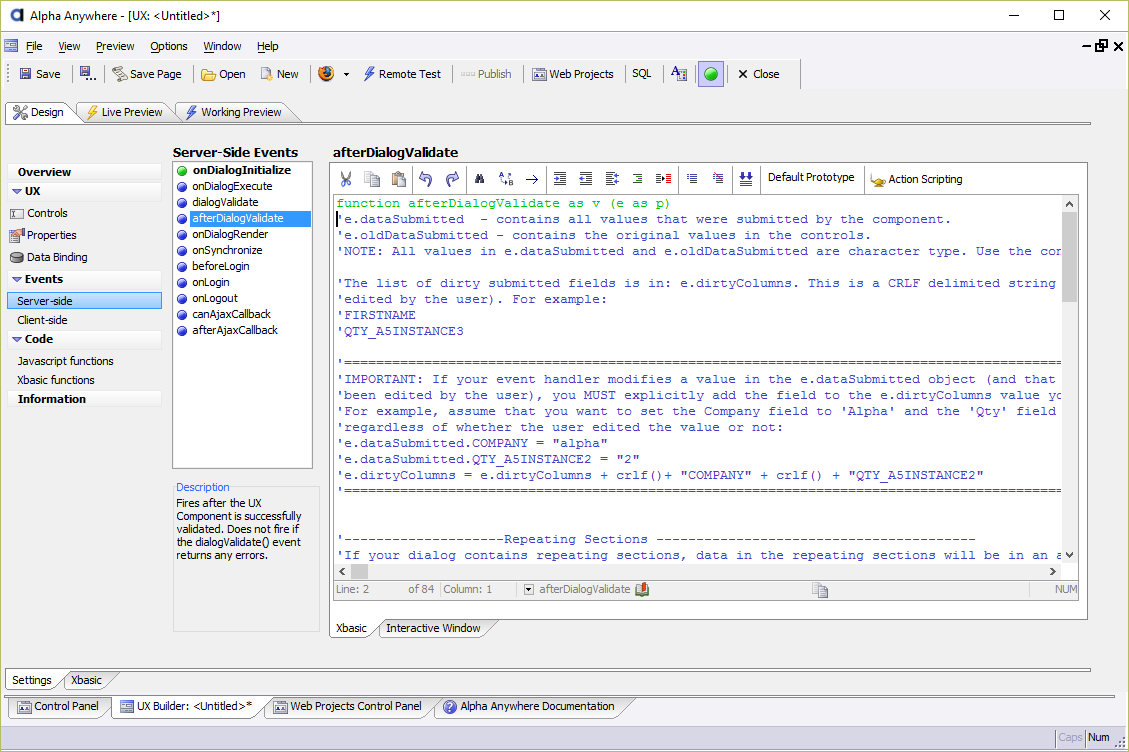Click the Outdent code icon
The image size is (1129, 752).
(x=586, y=179)
